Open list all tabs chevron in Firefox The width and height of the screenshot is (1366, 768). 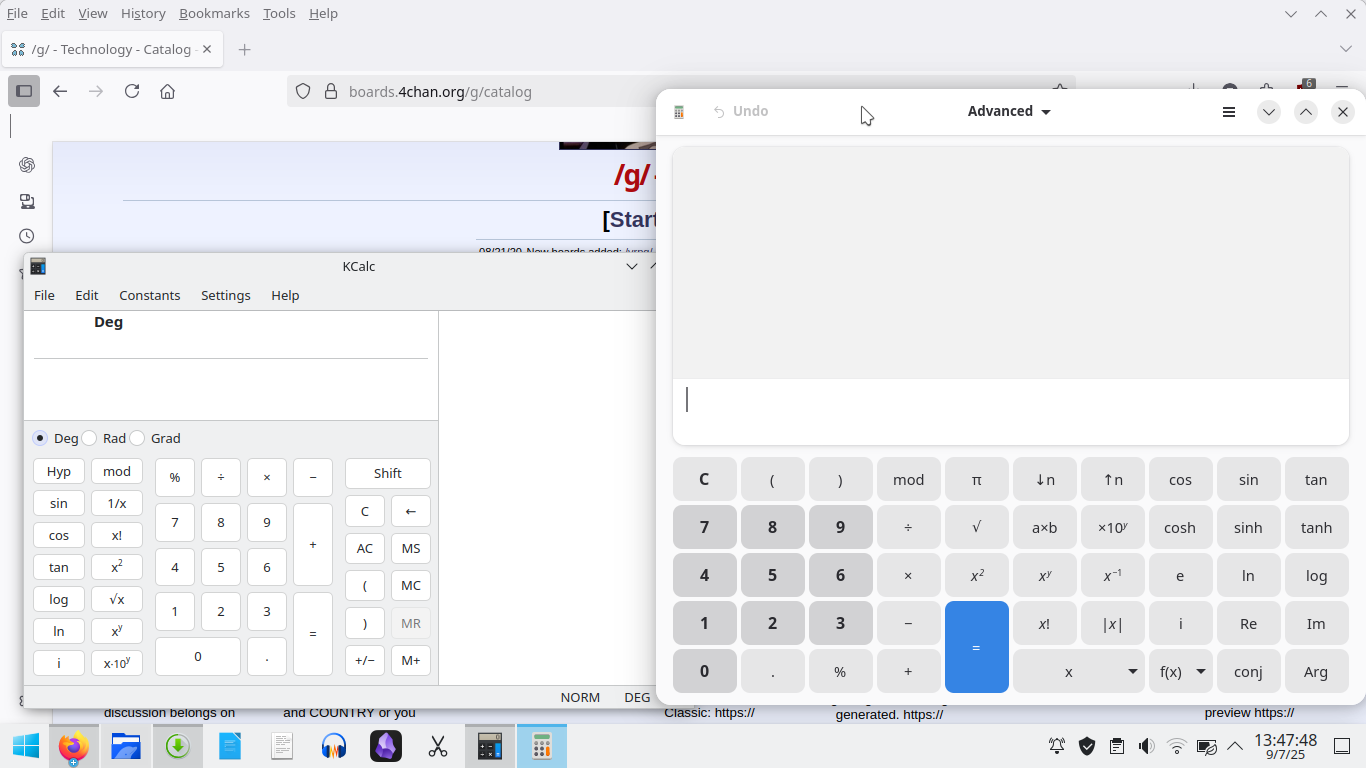point(1346,49)
